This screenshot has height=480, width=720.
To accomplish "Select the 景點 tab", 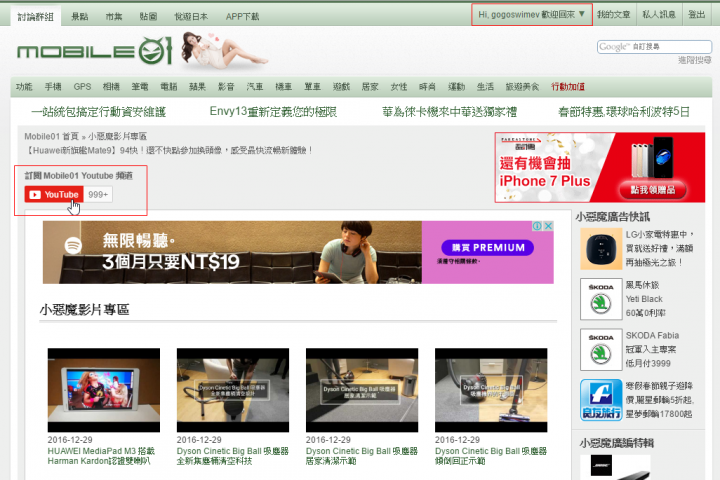I will point(79,17).
